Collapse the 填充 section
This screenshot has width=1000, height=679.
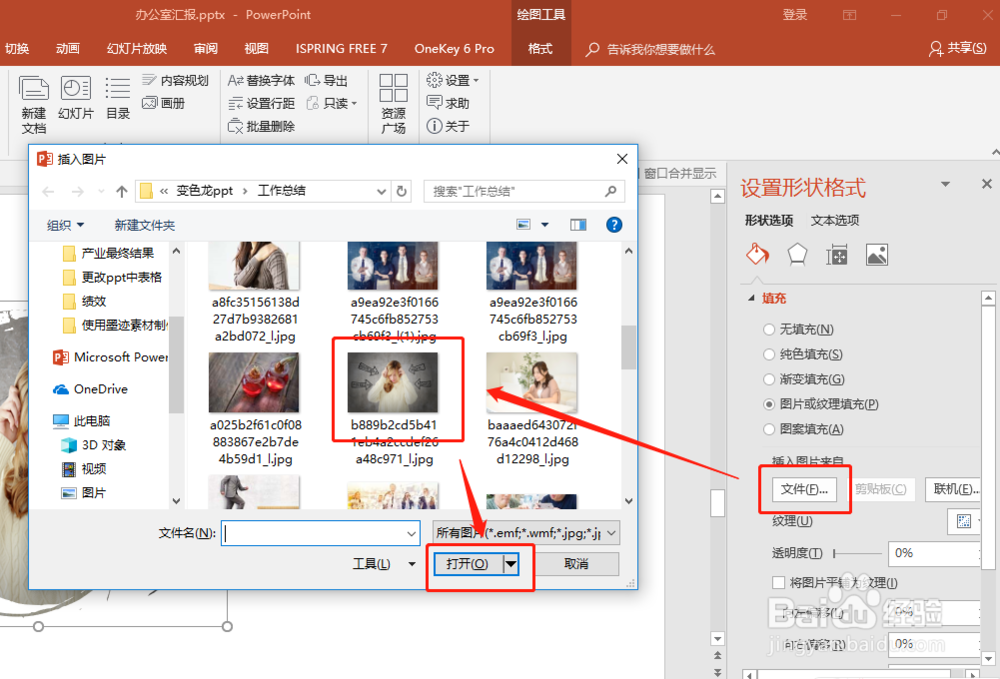point(751,298)
